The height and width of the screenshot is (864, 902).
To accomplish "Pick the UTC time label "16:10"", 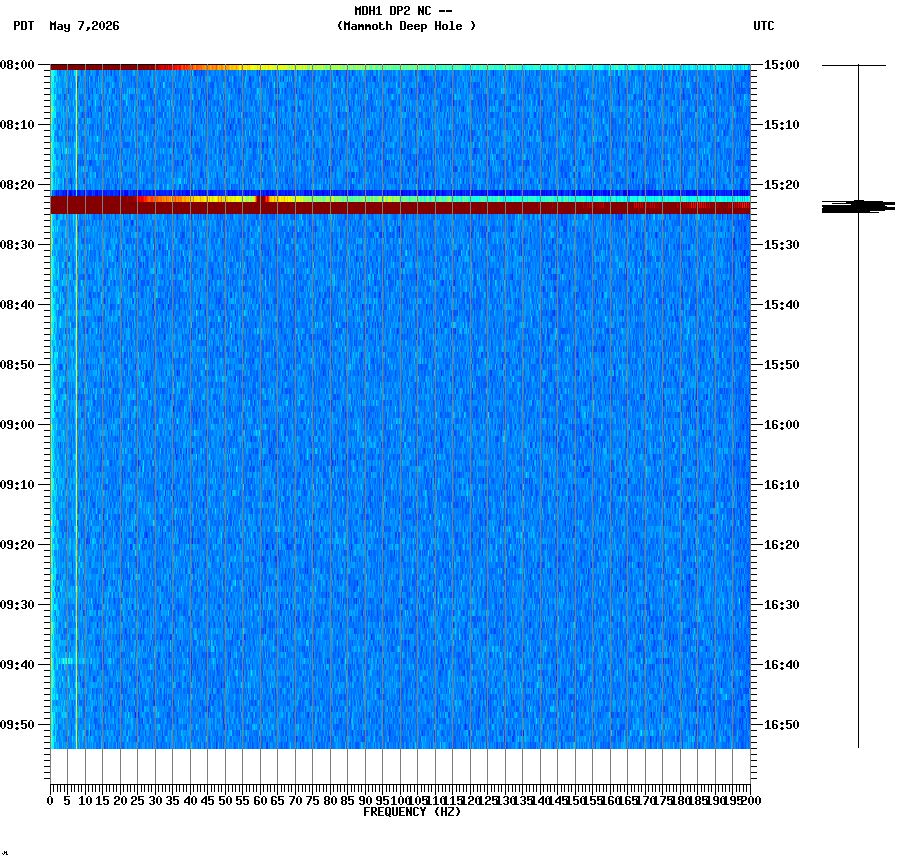I will pos(782,485).
